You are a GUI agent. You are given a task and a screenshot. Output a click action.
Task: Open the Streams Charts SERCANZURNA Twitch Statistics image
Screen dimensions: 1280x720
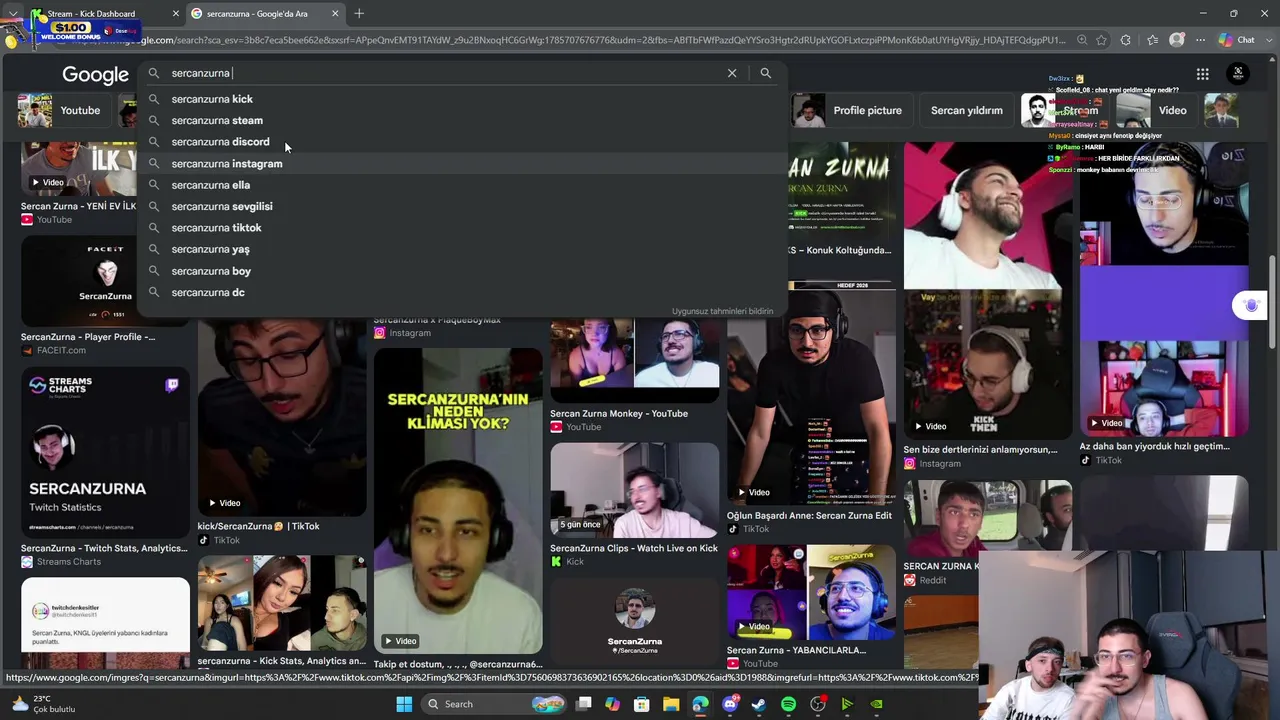point(105,454)
